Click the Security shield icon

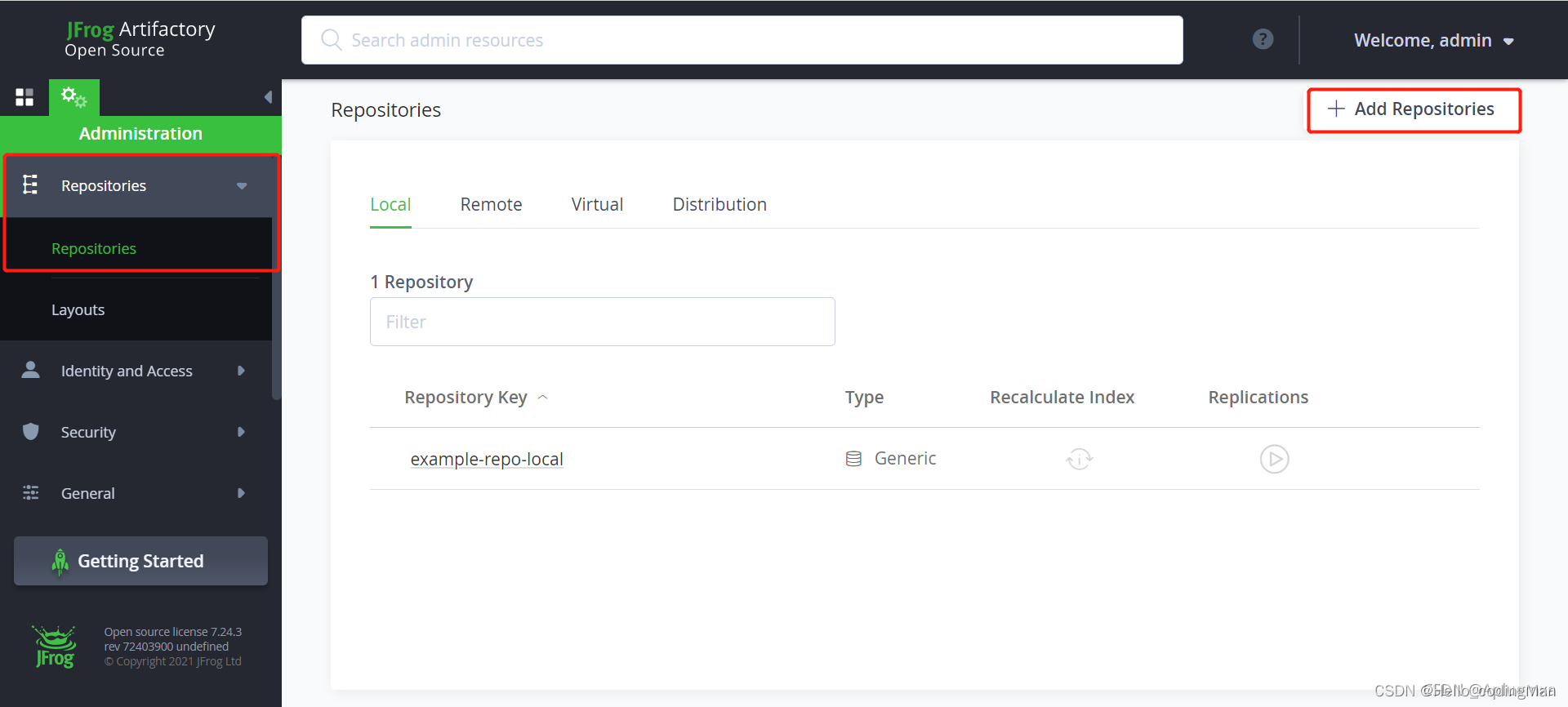coord(30,431)
